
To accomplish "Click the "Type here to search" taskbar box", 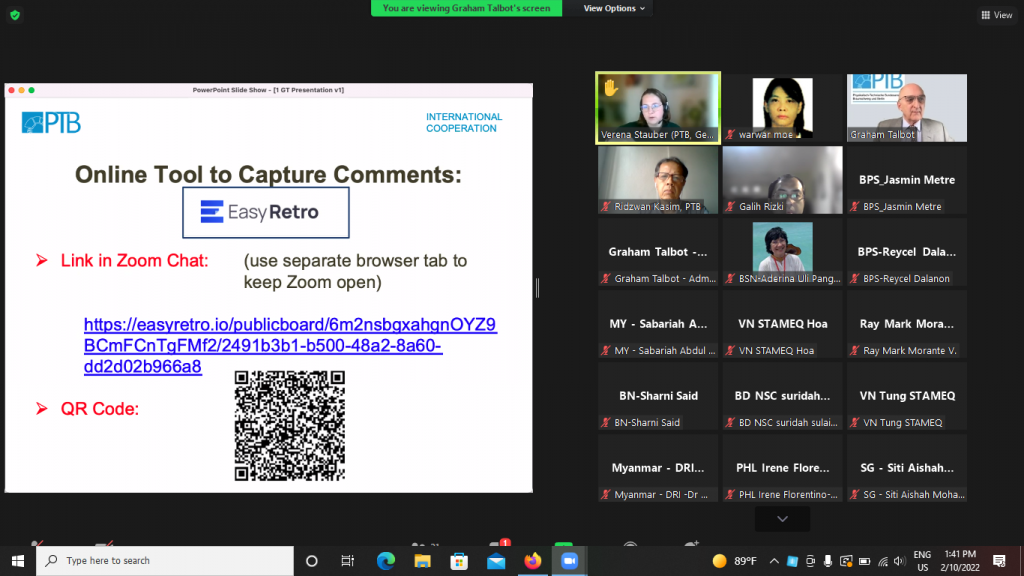I will pos(165,560).
